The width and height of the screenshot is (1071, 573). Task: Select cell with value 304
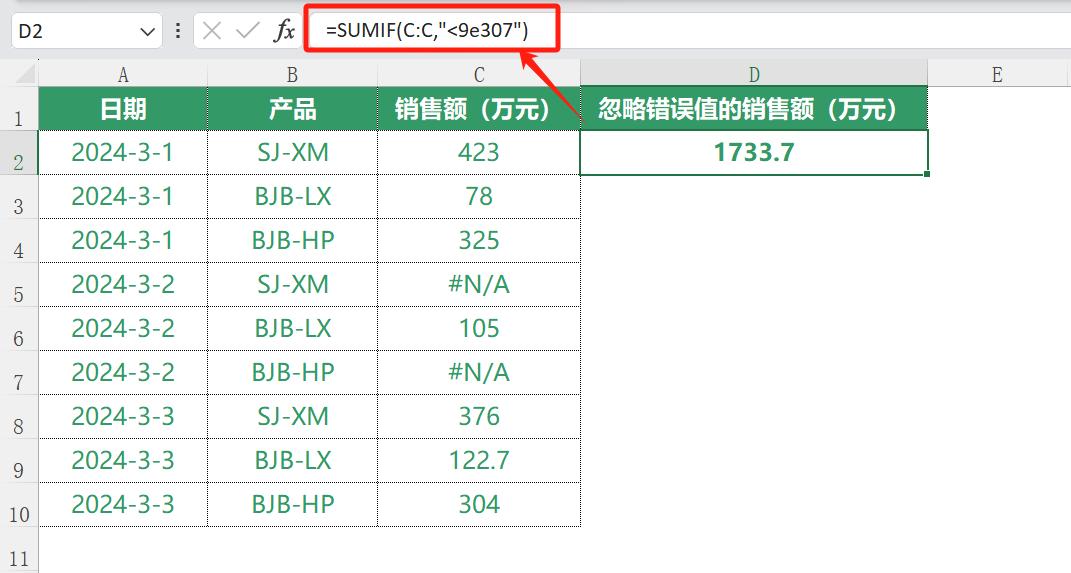[479, 504]
